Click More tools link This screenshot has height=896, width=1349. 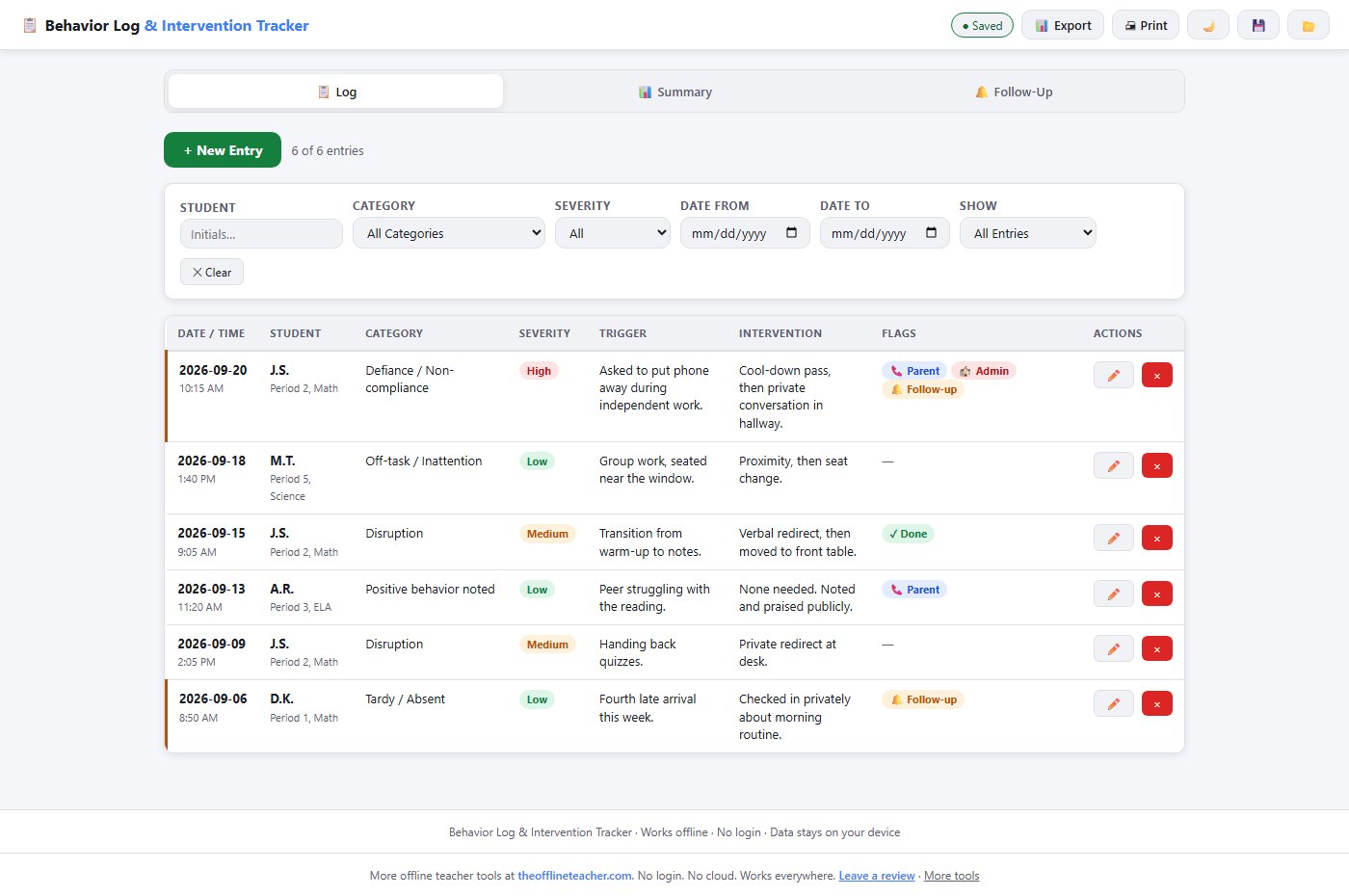tap(951, 876)
